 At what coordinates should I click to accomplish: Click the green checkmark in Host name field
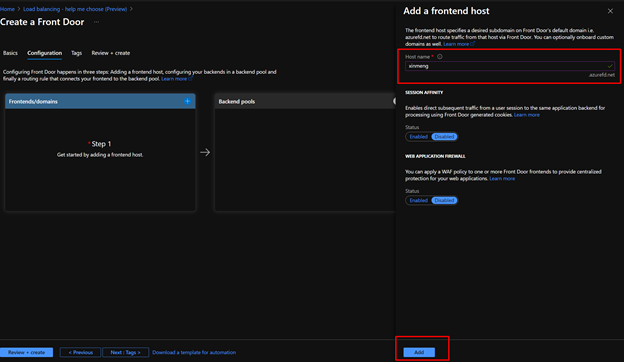click(610, 66)
